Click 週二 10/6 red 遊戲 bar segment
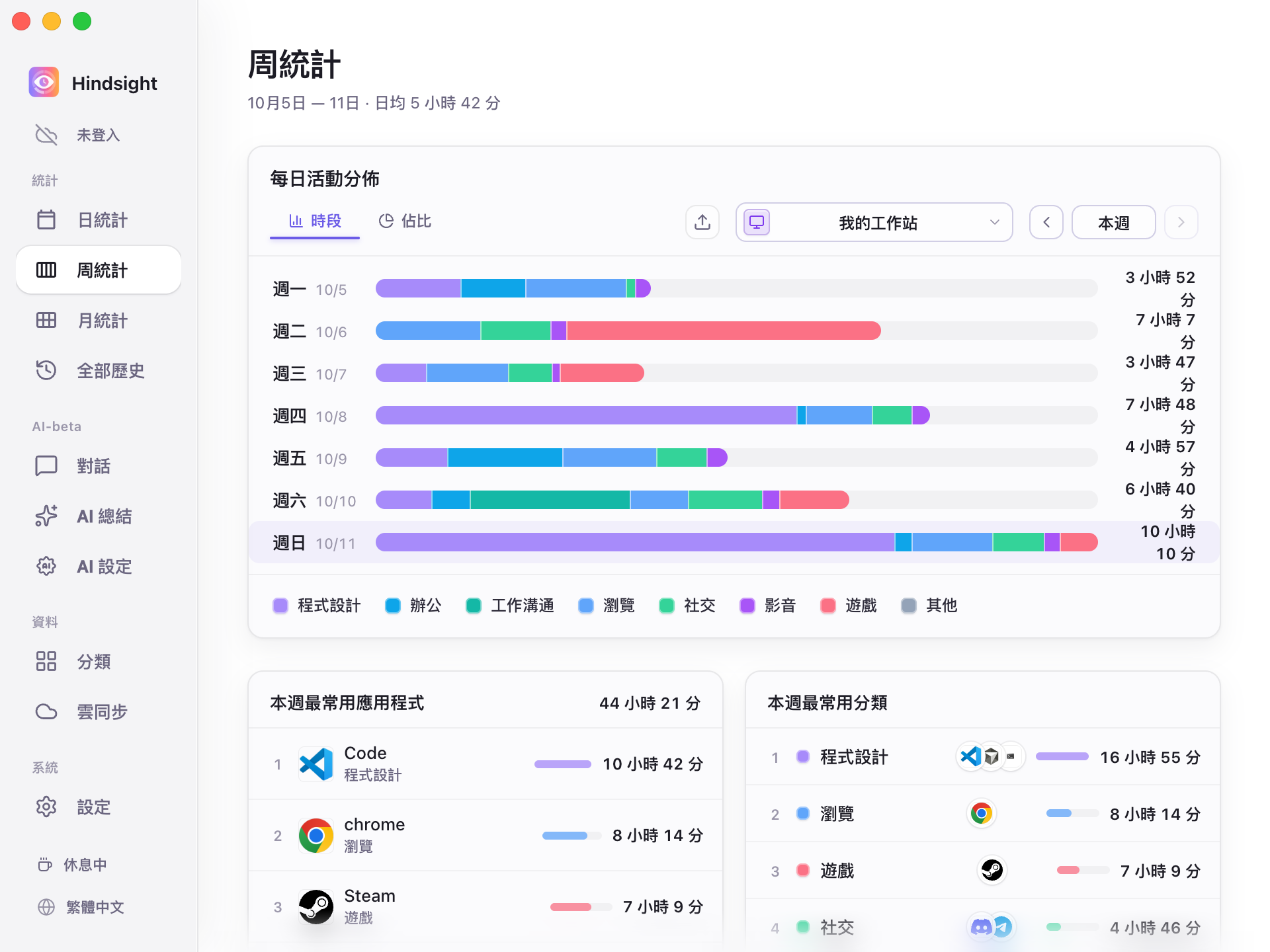1270x952 pixels. coord(724,331)
